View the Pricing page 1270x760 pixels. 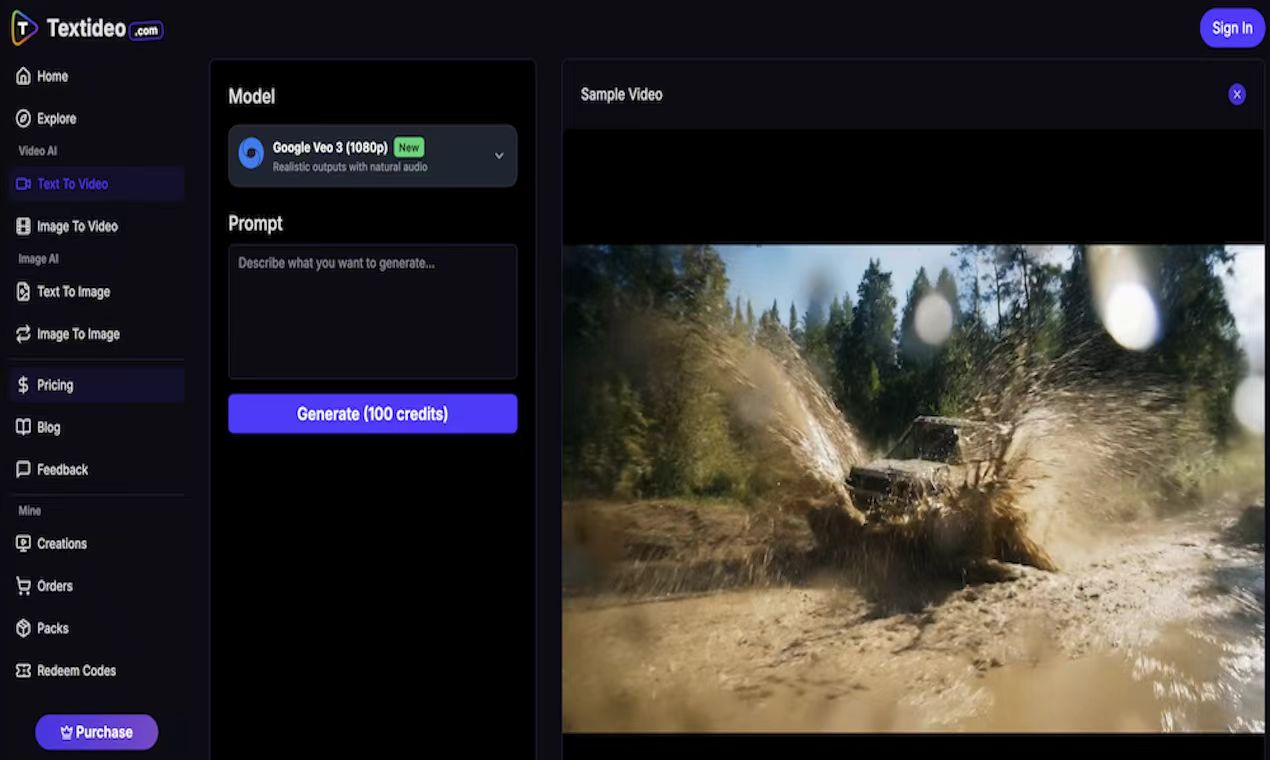[53, 384]
